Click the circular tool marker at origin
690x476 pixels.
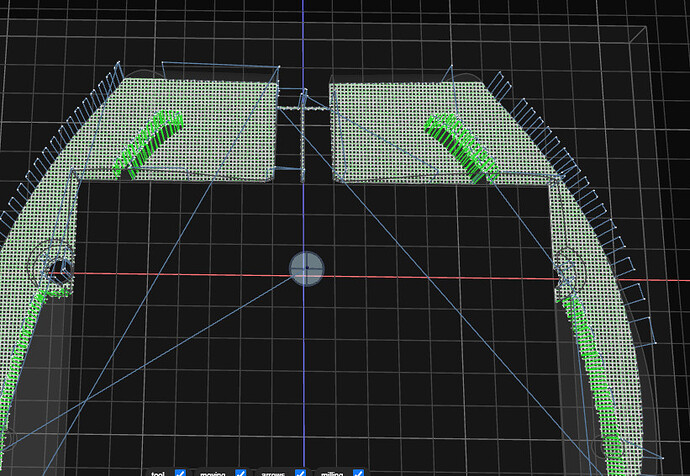[307, 267]
